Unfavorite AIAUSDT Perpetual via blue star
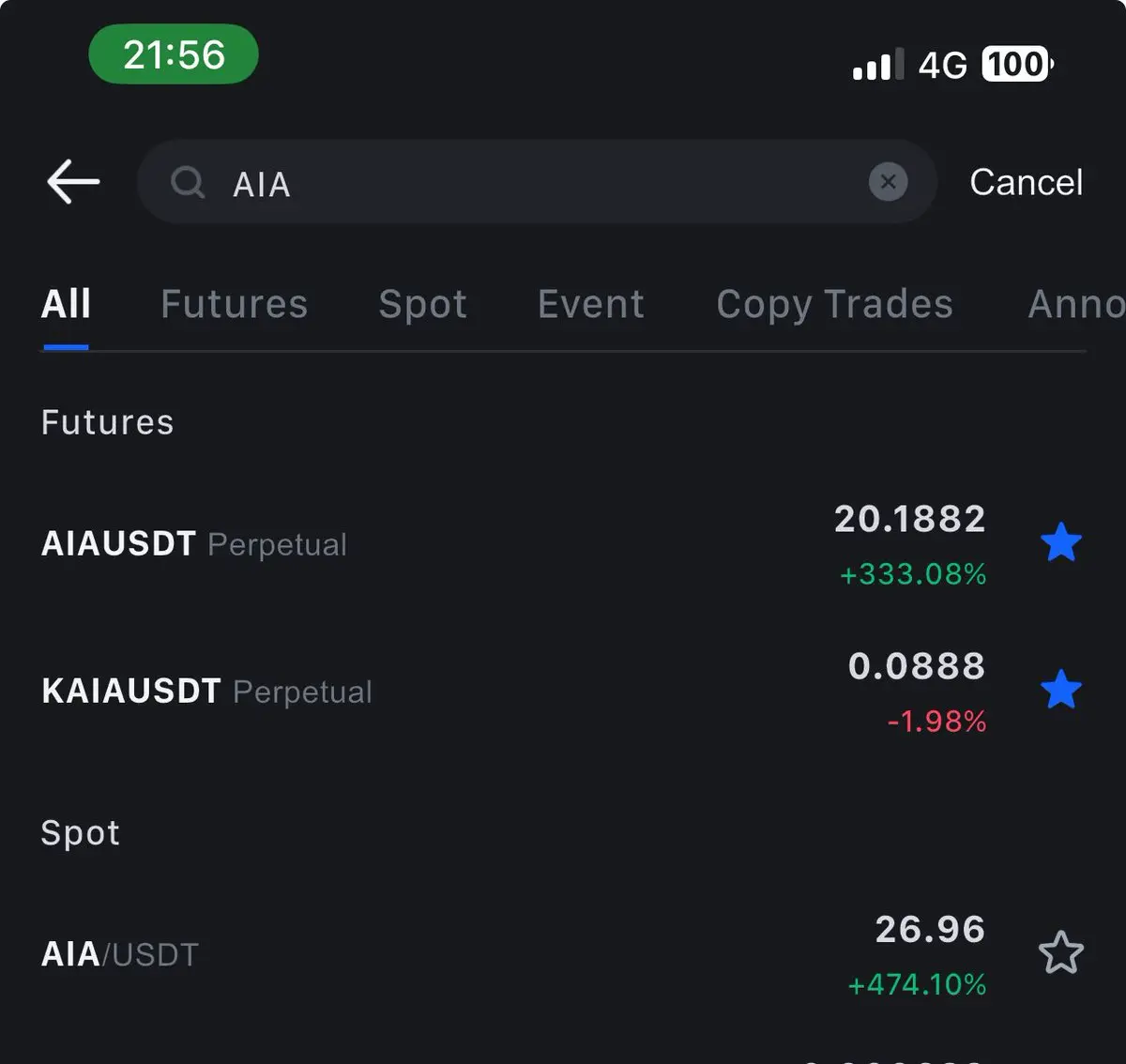 tap(1061, 542)
